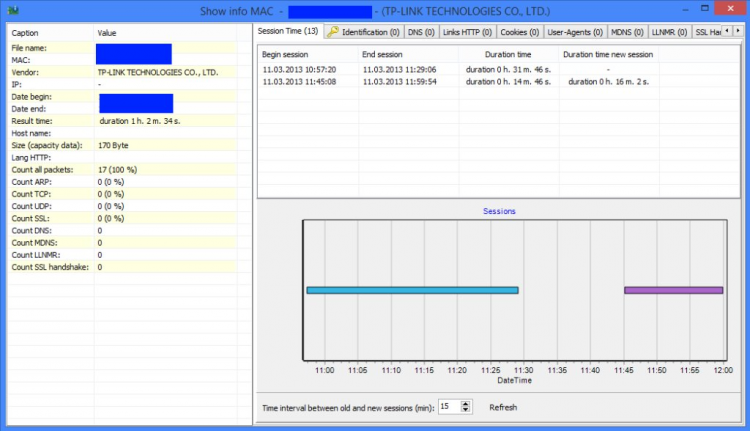Select the Count DNS row

tap(122, 231)
